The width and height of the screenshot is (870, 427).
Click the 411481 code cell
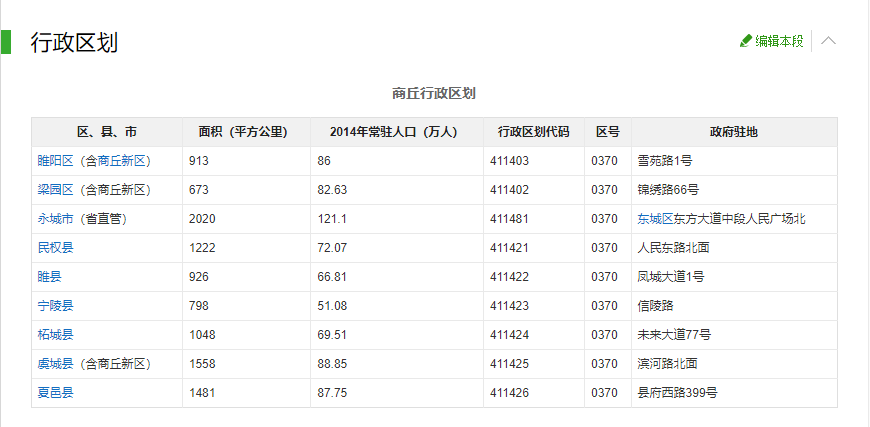point(509,219)
